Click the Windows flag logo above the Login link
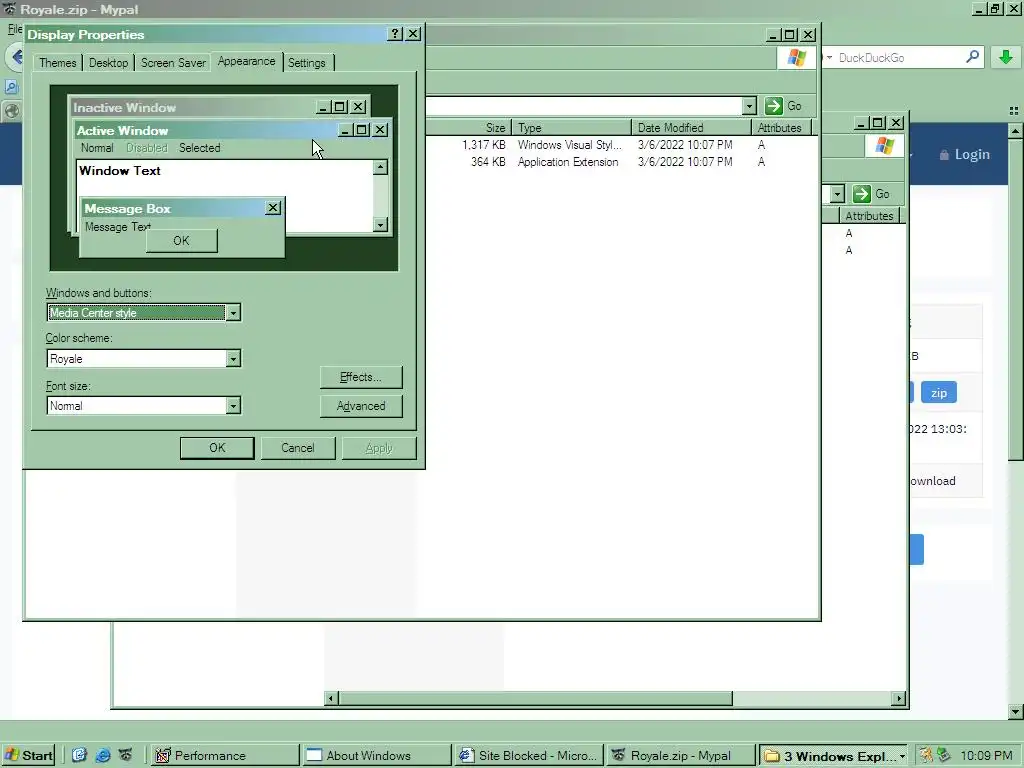The height and width of the screenshot is (768, 1024). tap(885, 146)
